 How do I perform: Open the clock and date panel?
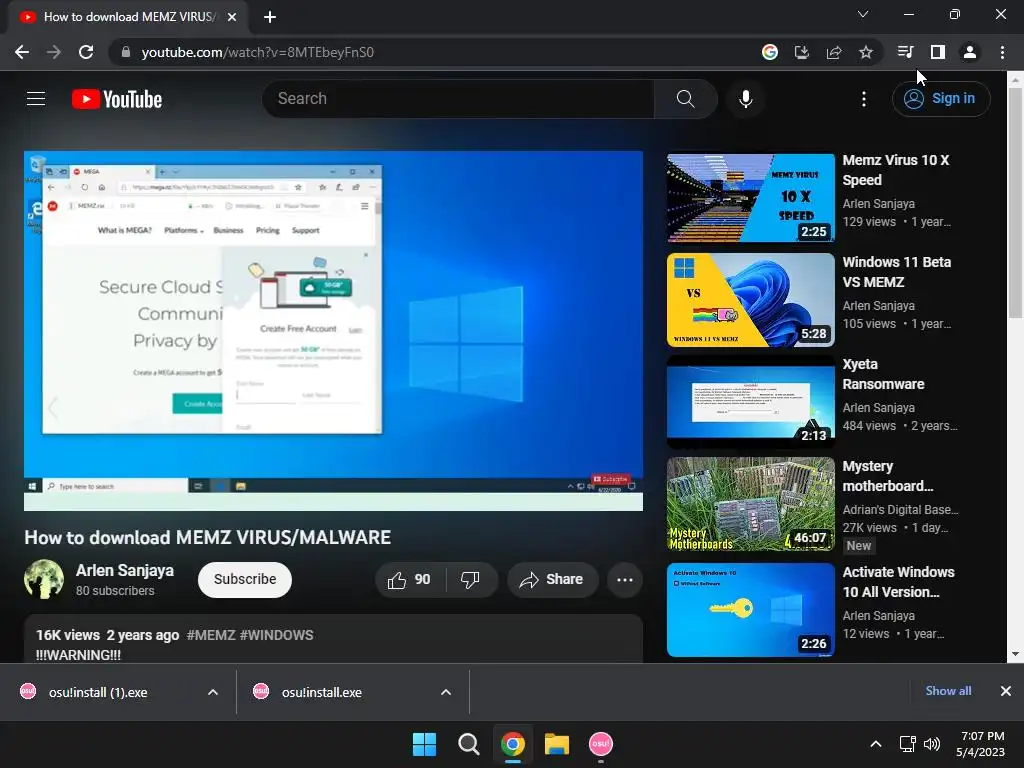[x=981, y=744]
